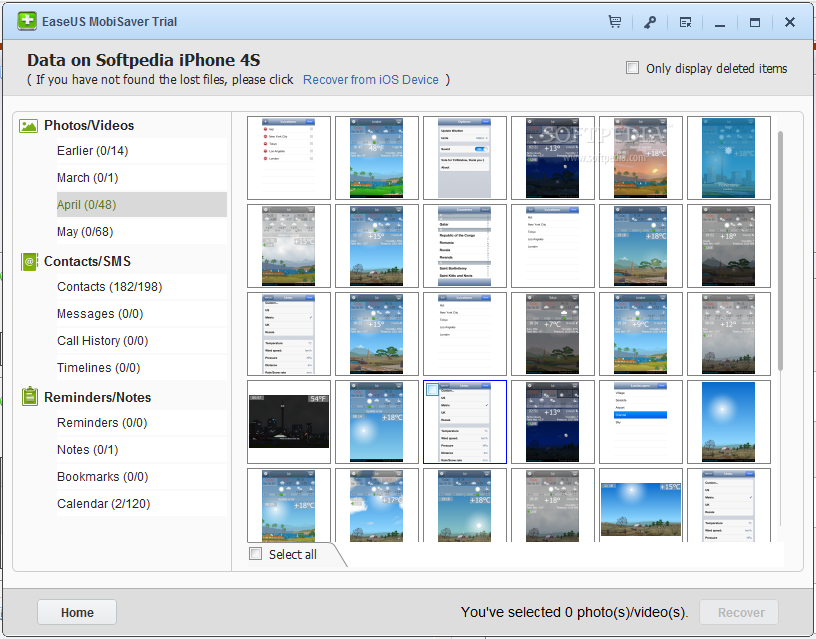Check the box on the highlighted settings thumbnail
The width and height of the screenshot is (816, 639).
click(x=433, y=389)
